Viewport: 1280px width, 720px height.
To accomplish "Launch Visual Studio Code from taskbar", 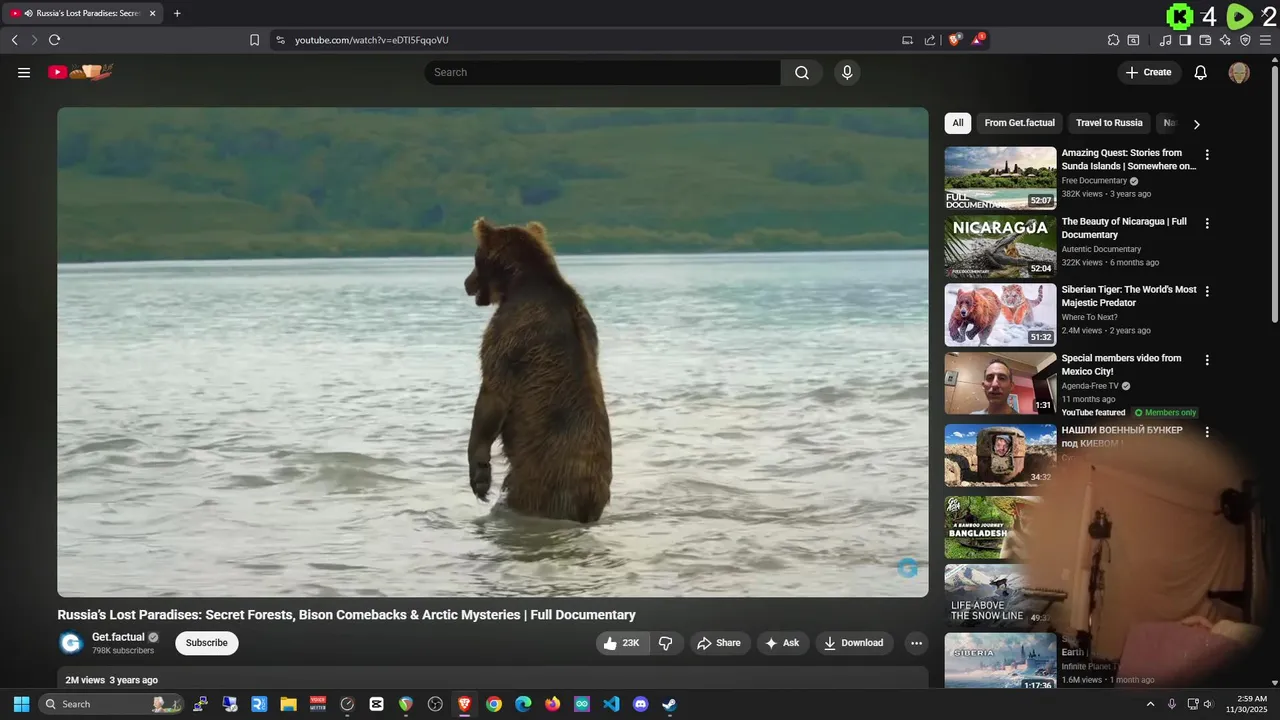I will pos(611,704).
